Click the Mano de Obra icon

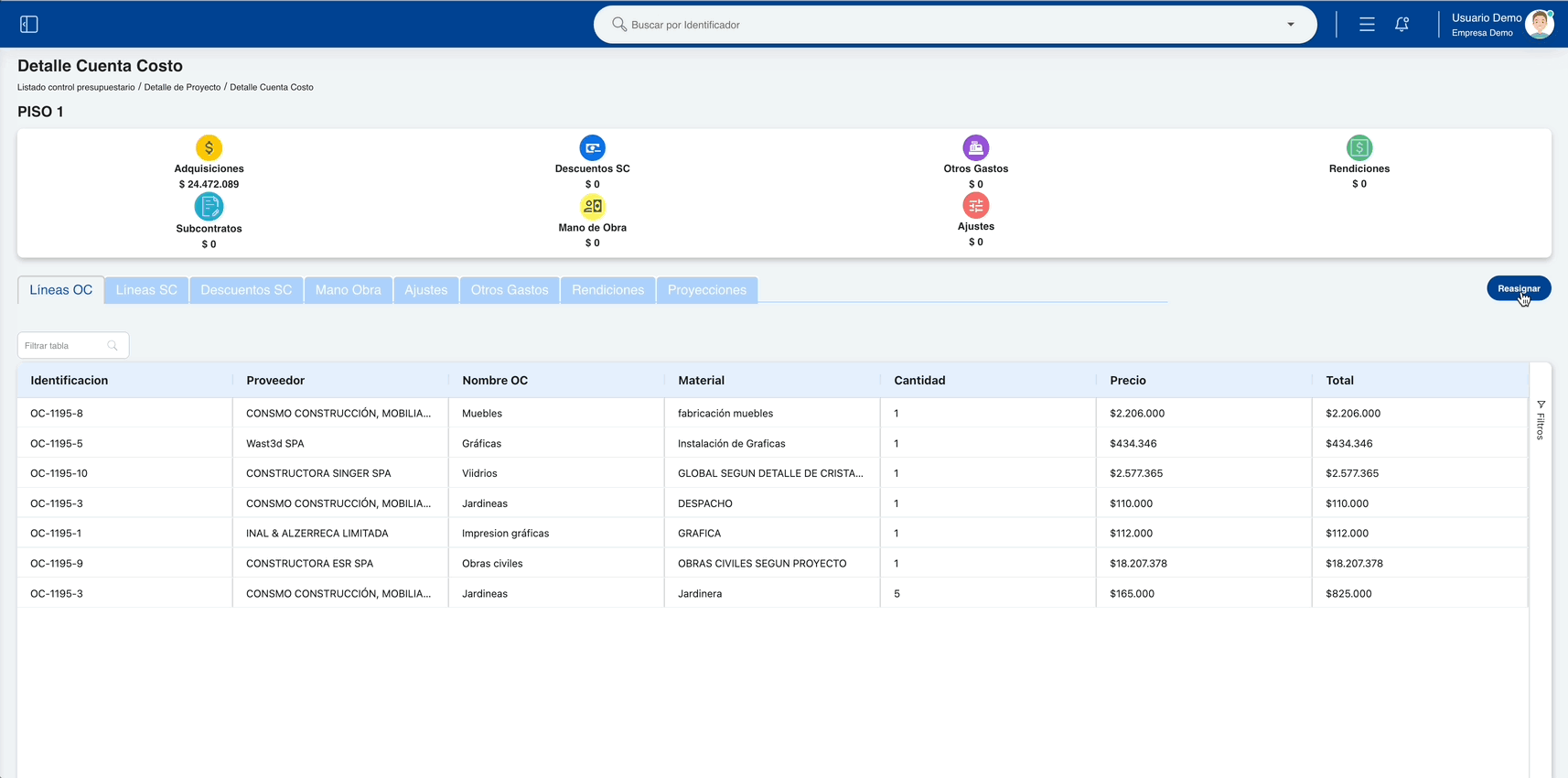pos(593,206)
